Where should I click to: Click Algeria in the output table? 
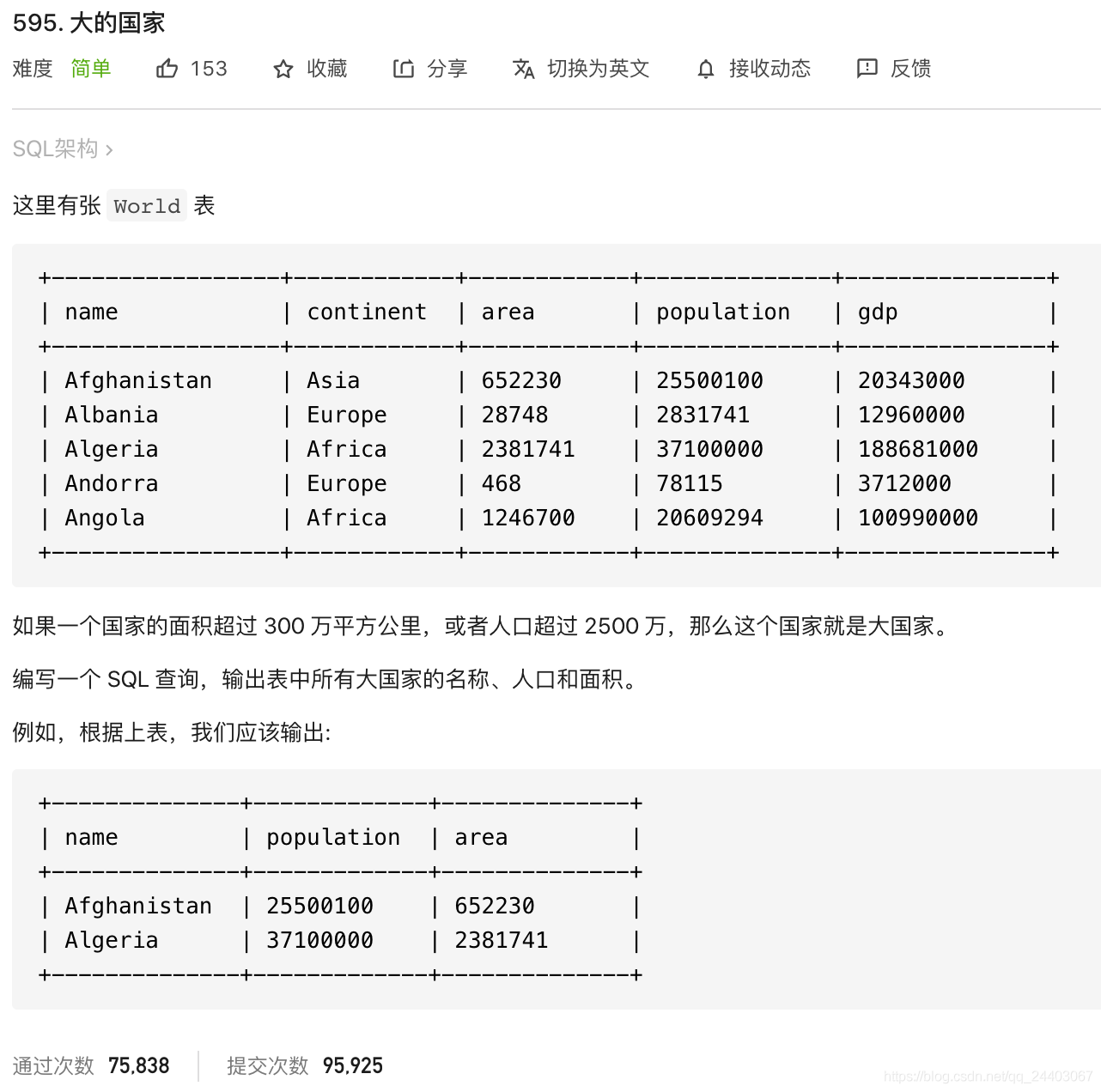pos(112,941)
